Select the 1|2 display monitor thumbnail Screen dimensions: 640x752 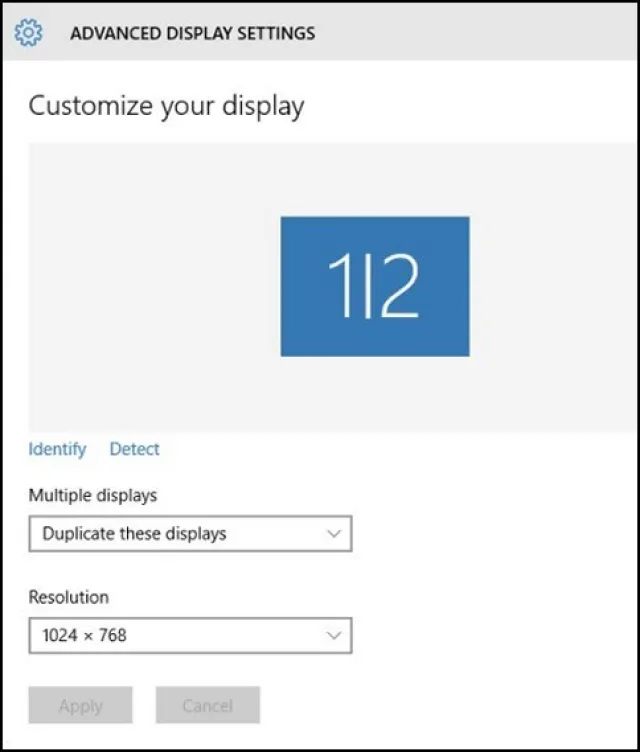[x=375, y=286]
